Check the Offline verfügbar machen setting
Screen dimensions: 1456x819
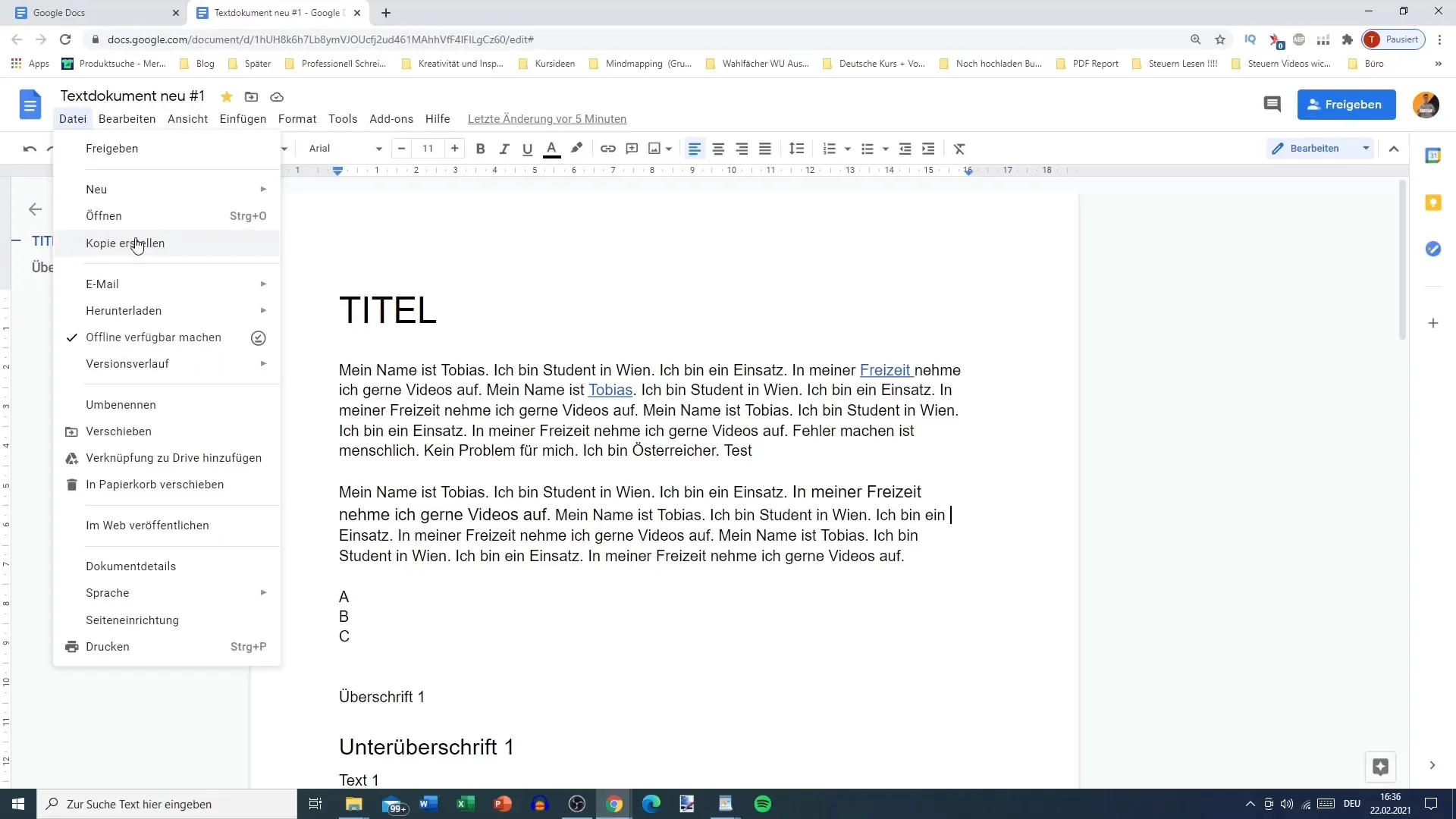[153, 337]
